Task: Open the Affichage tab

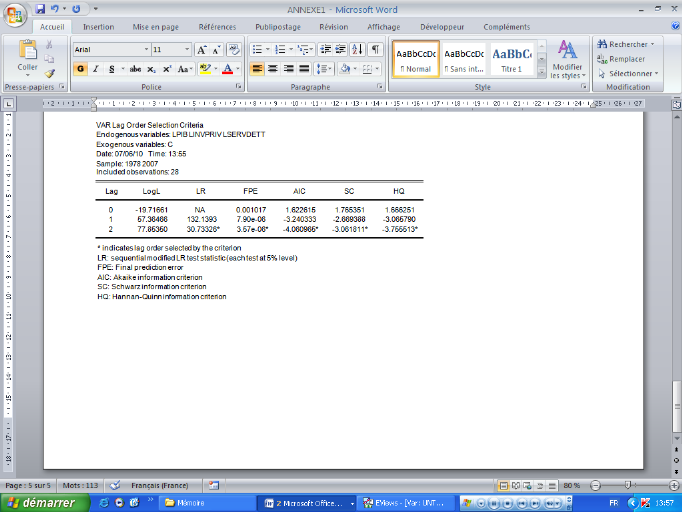Action: [384, 27]
